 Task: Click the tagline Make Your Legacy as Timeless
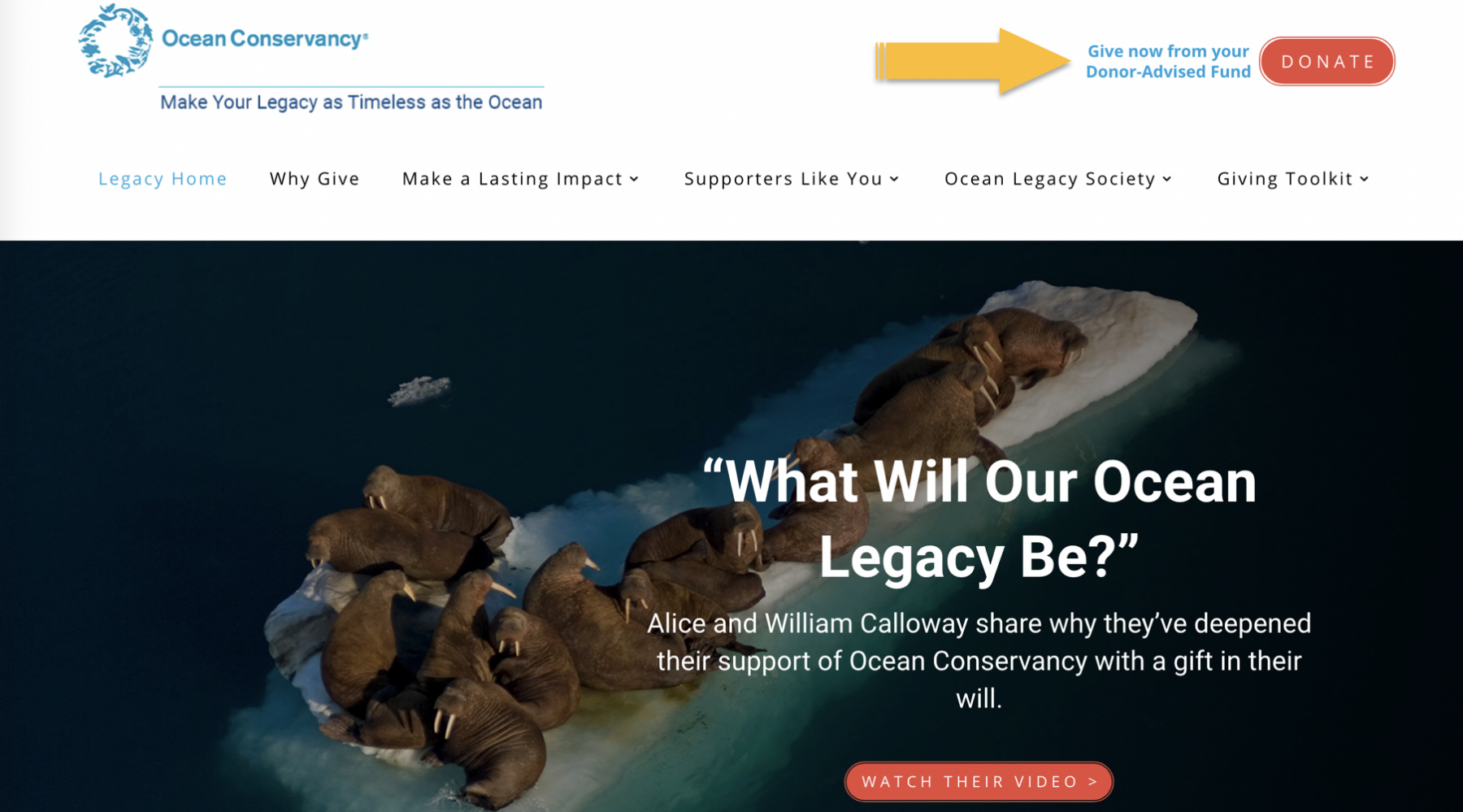351,102
